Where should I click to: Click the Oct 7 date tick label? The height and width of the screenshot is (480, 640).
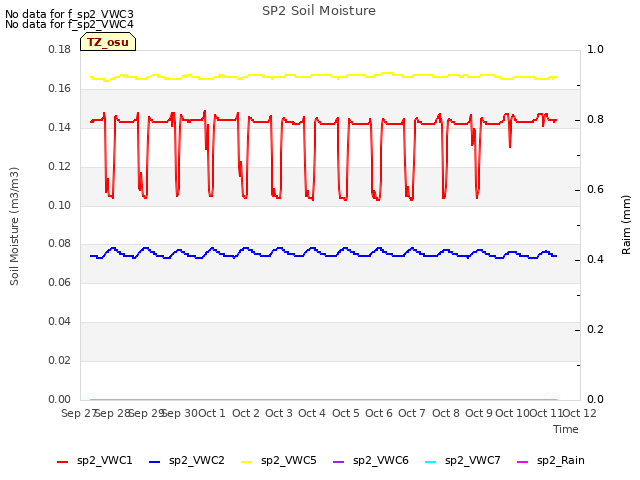tap(412, 413)
